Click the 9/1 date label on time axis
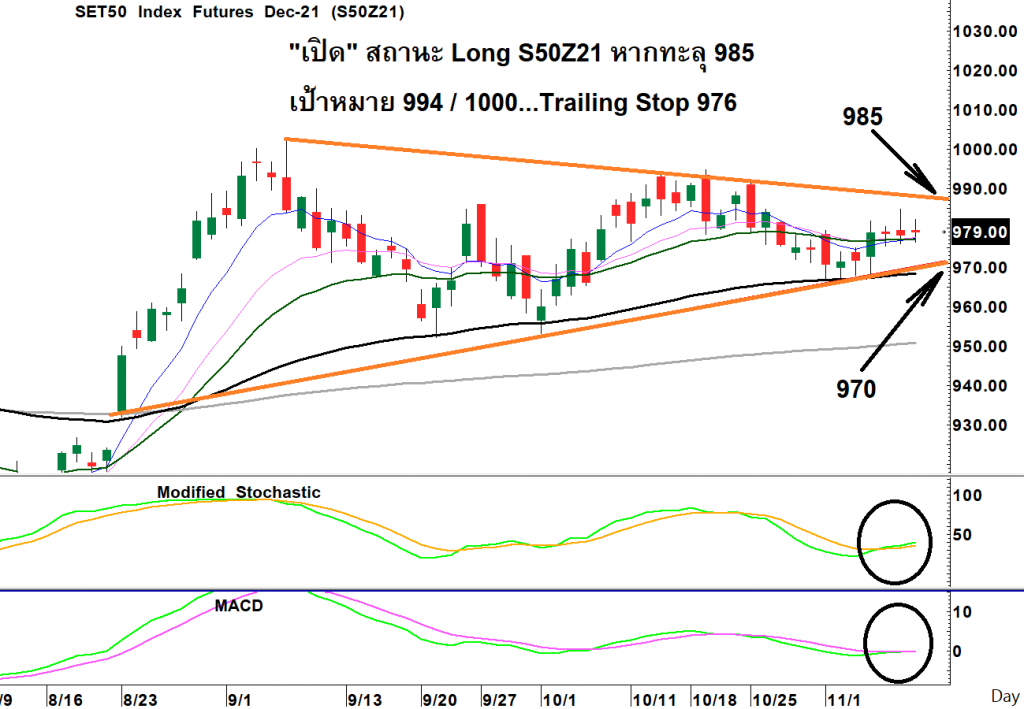Screen dimensions: 1024x709 239,701
